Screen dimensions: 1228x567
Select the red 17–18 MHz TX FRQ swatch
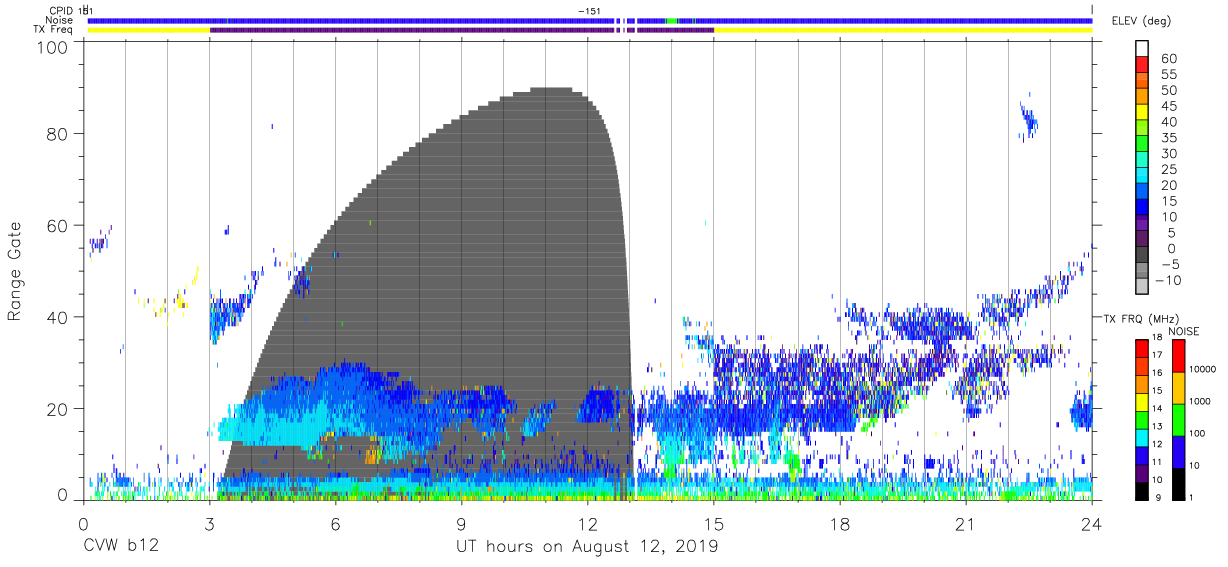pyautogui.click(x=1141, y=348)
